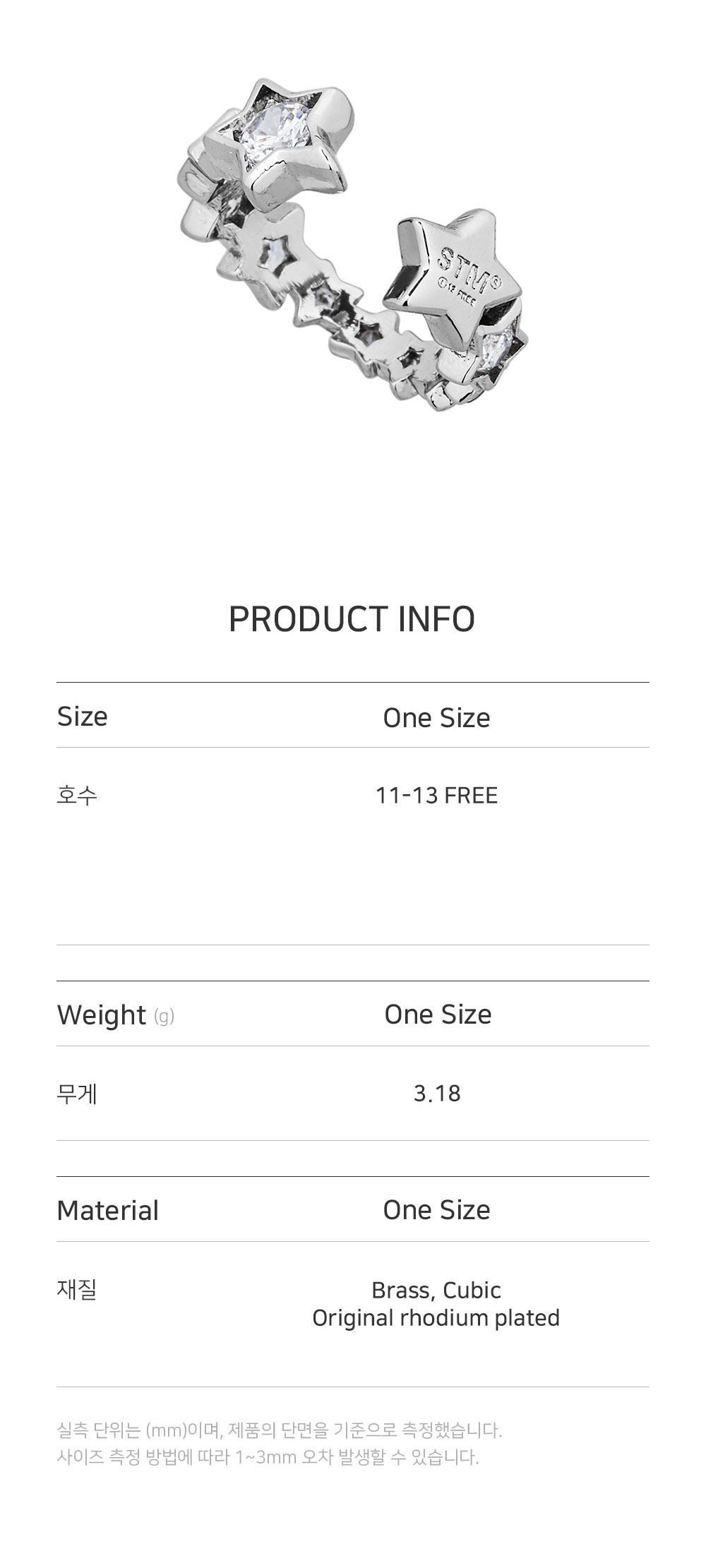Select the 재질 label
Image resolution: width=706 pixels, height=1568 pixels.
click(77, 1289)
